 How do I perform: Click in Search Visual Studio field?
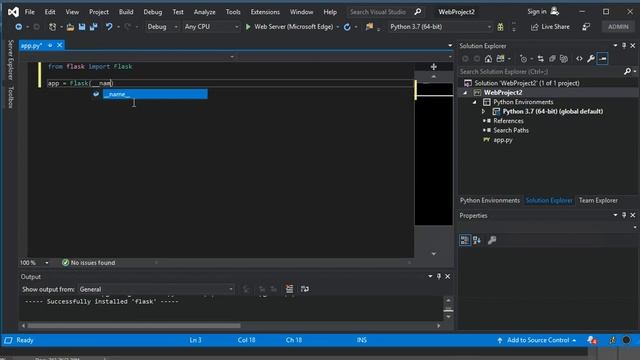point(378,12)
